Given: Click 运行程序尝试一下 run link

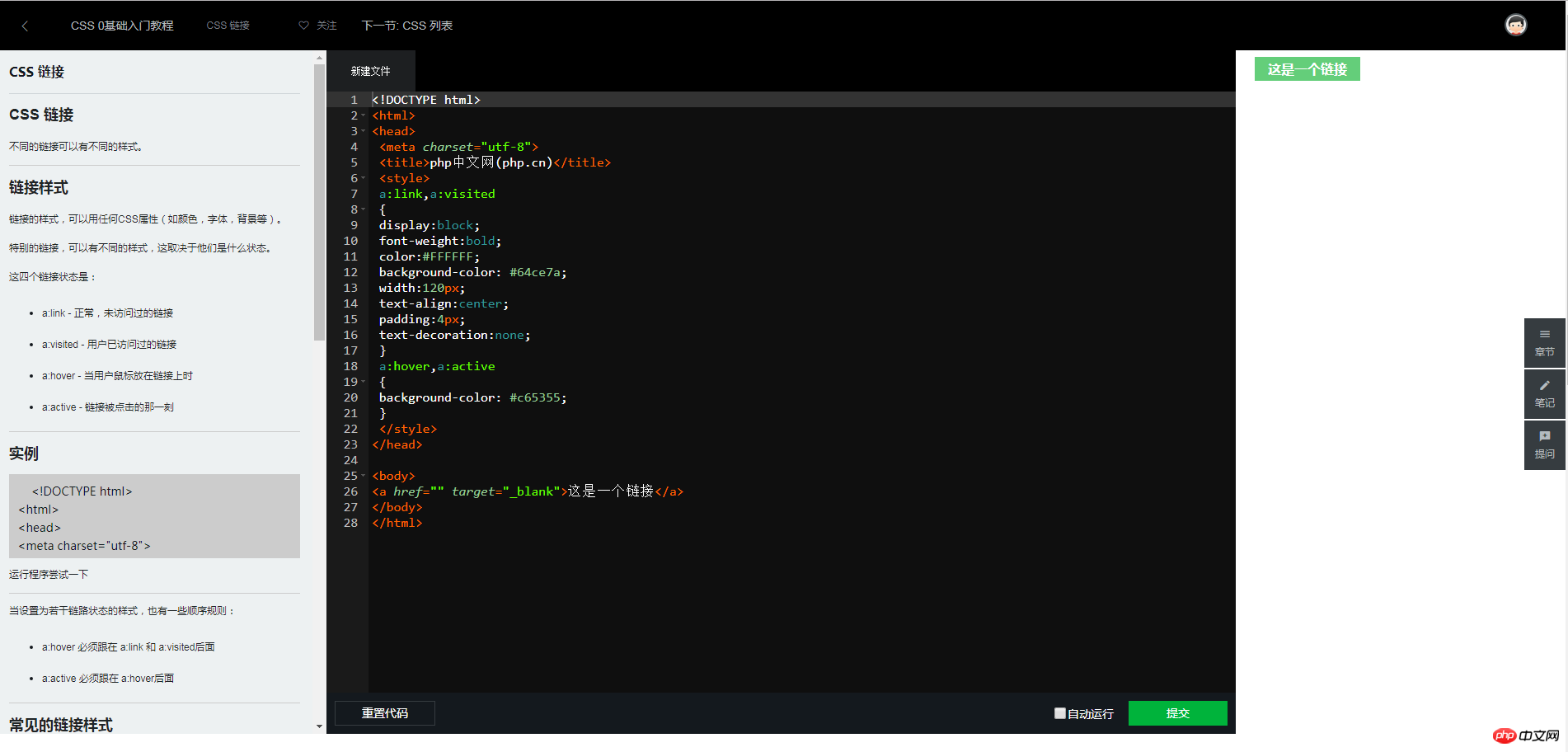Looking at the screenshot, I should 49,574.
